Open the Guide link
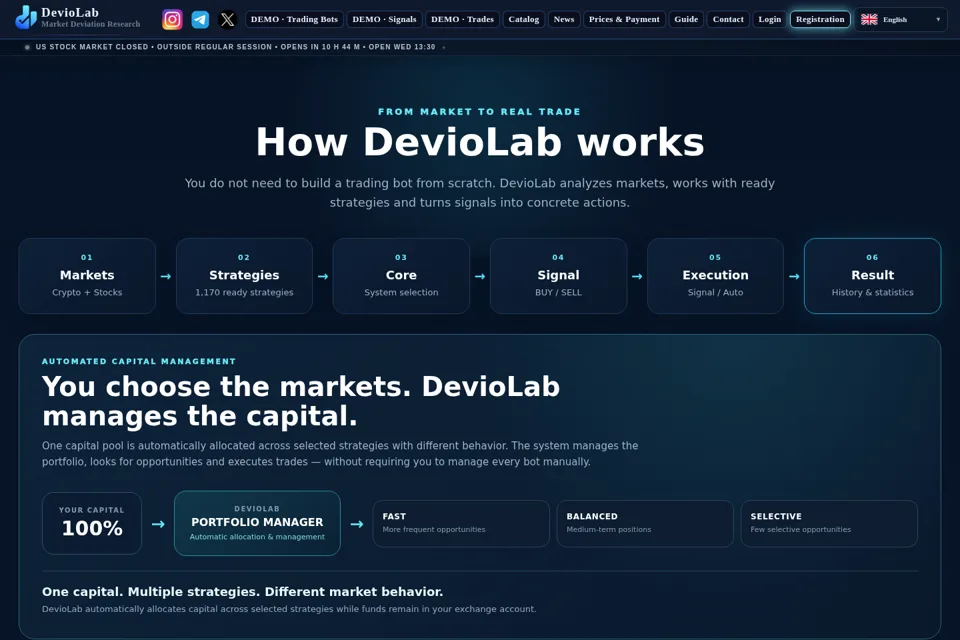This screenshot has height=640, width=960. (x=686, y=20)
